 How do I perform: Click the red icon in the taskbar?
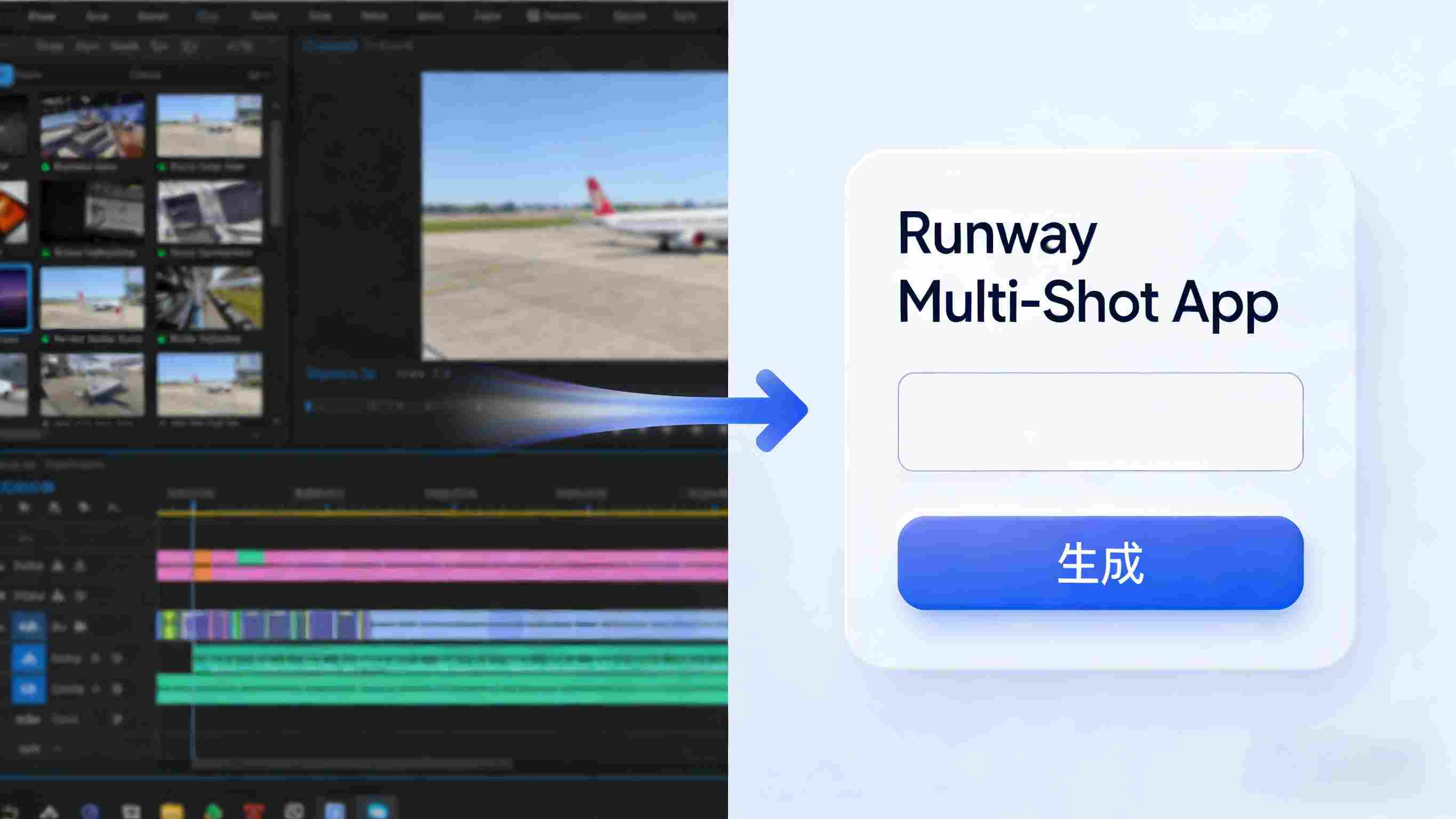[254, 811]
